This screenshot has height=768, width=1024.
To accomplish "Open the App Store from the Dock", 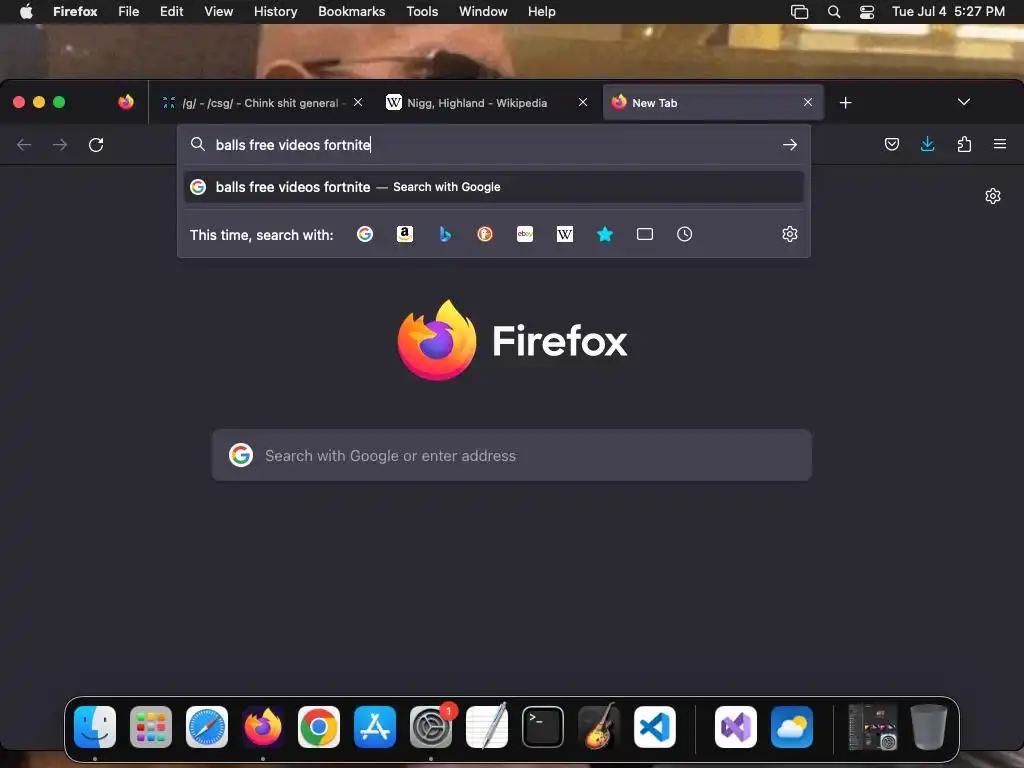I will (375, 727).
